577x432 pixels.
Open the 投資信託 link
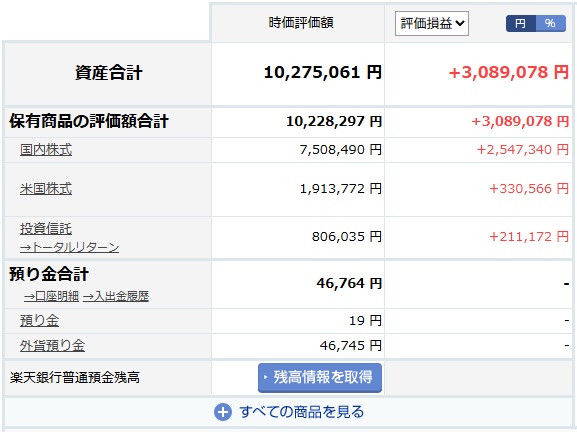[x=46, y=229]
